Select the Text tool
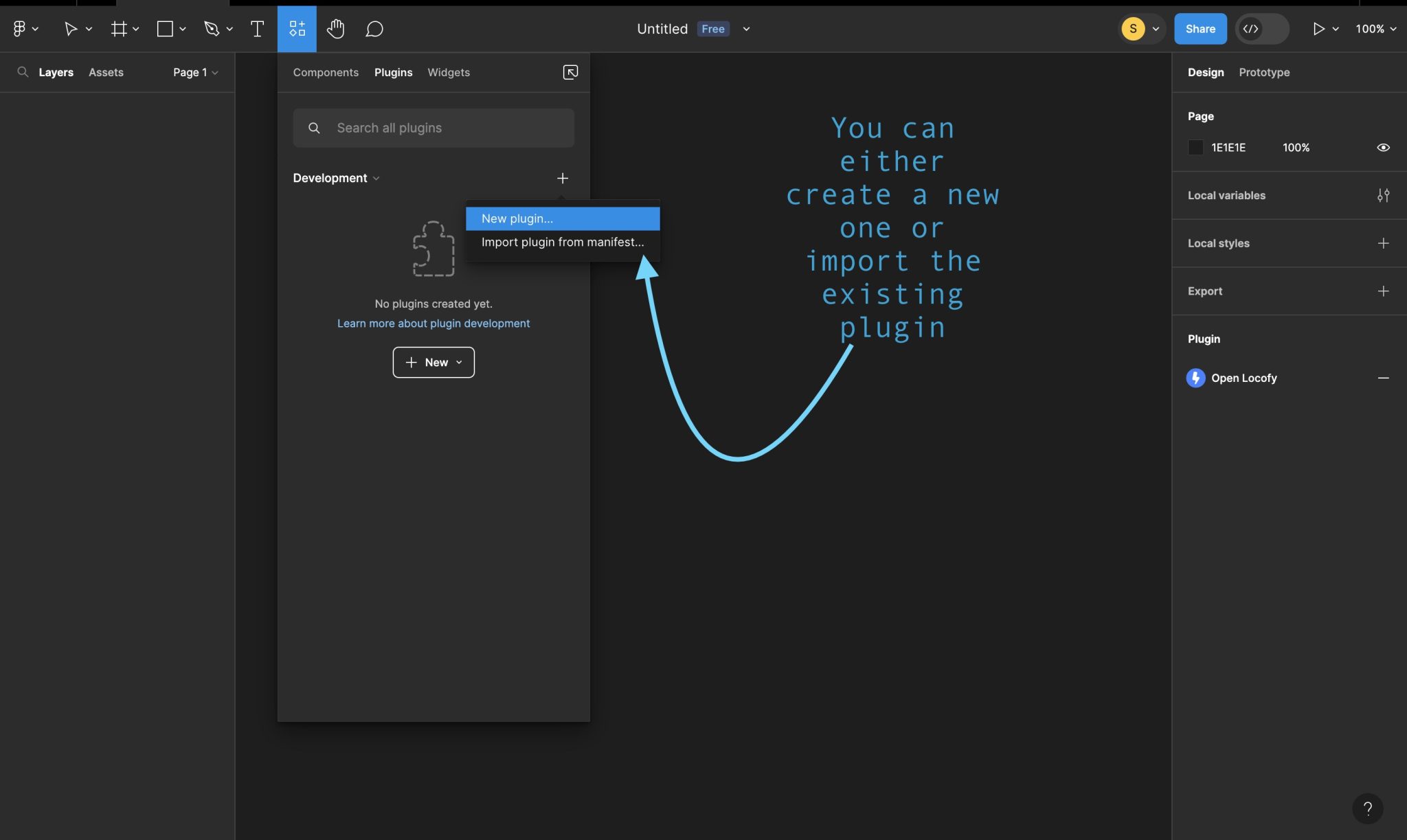This screenshot has height=840, width=1407. point(258,29)
